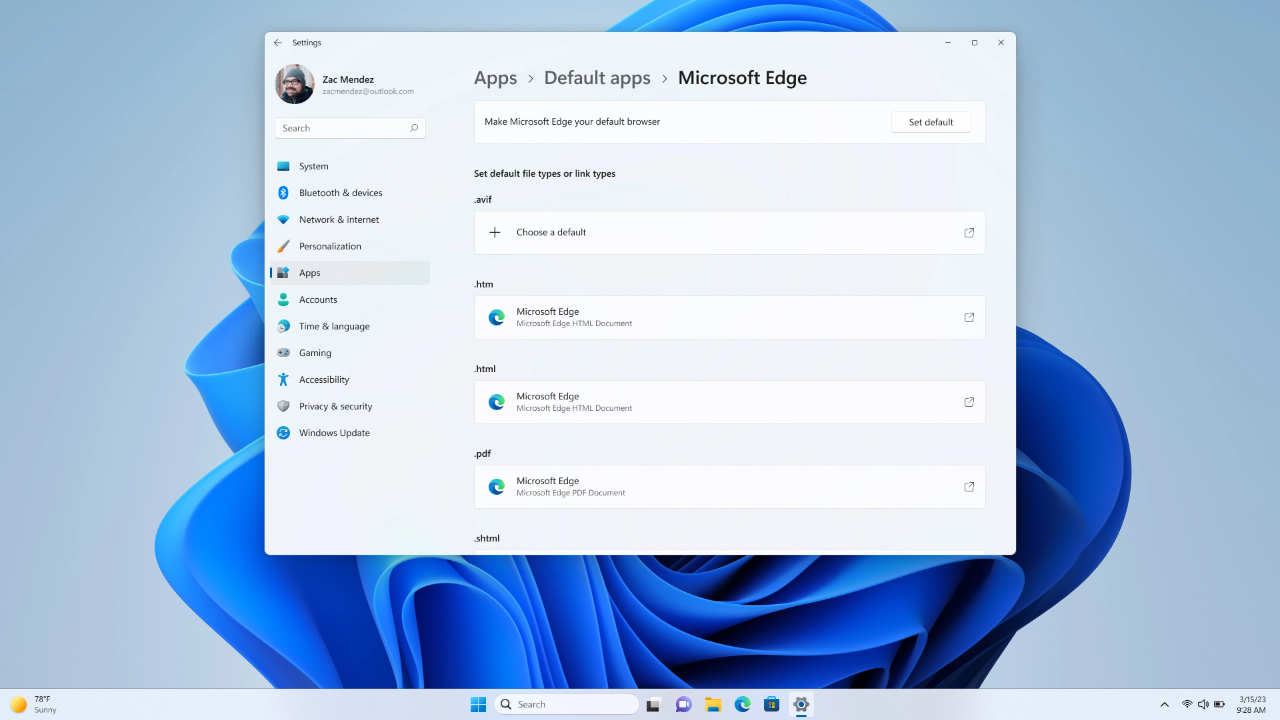
Task: Click zacmendez@outlook.com account email
Action: pyautogui.click(x=368, y=91)
